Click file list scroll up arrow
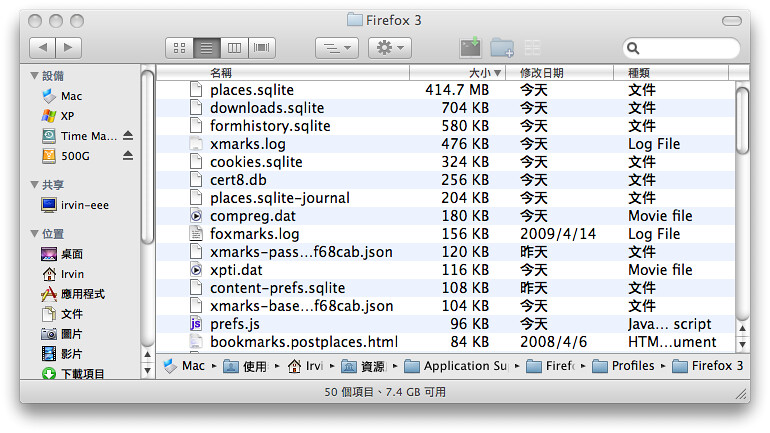The height and width of the screenshot is (433, 770). click(742, 328)
